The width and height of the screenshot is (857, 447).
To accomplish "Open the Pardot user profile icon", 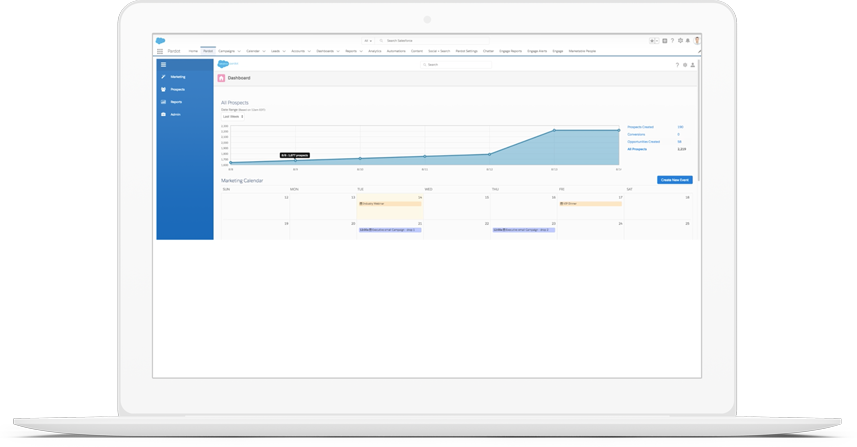I will 693,65.
